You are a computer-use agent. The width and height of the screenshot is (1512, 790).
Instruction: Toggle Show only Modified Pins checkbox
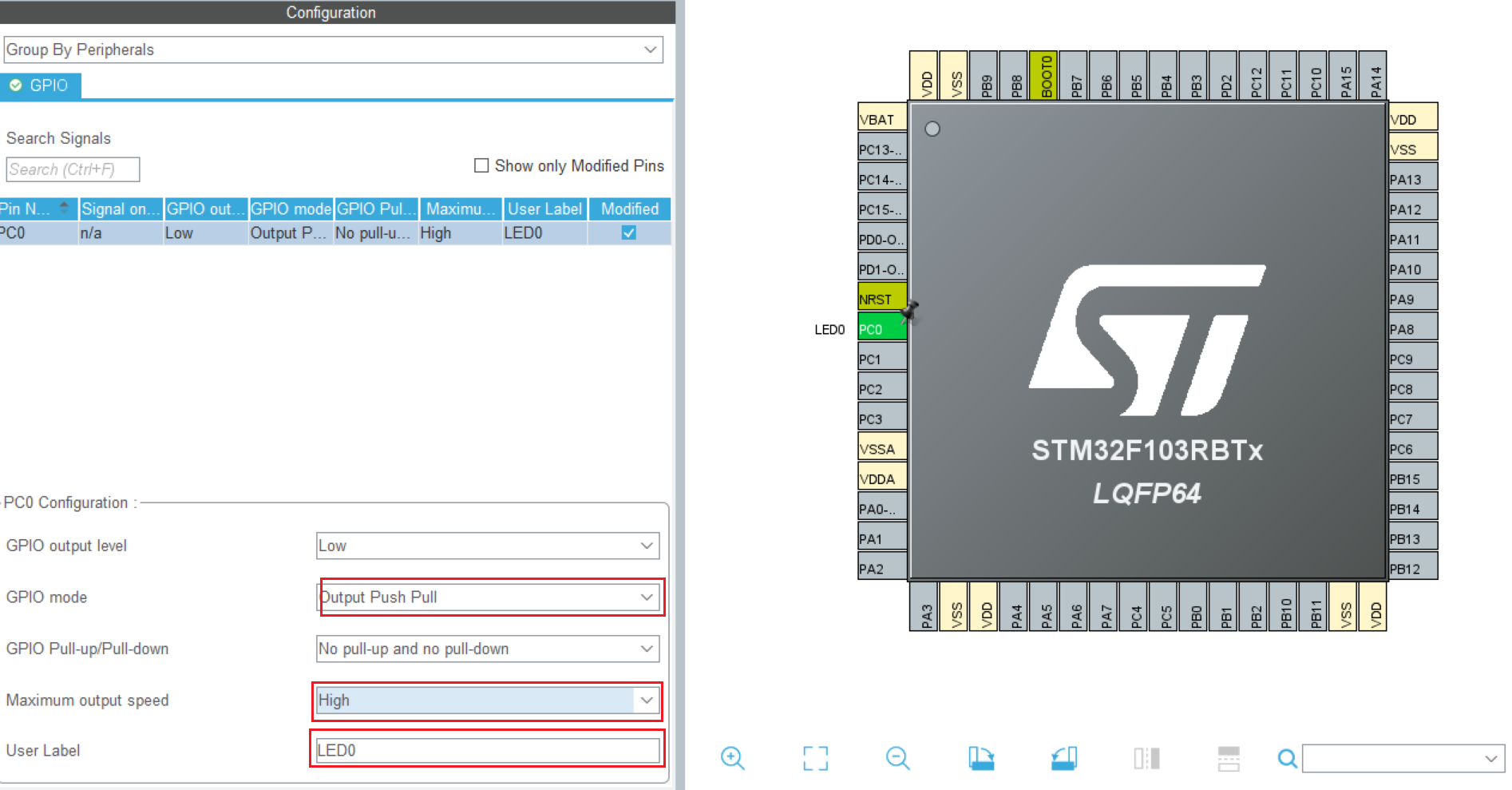point(481,165)
